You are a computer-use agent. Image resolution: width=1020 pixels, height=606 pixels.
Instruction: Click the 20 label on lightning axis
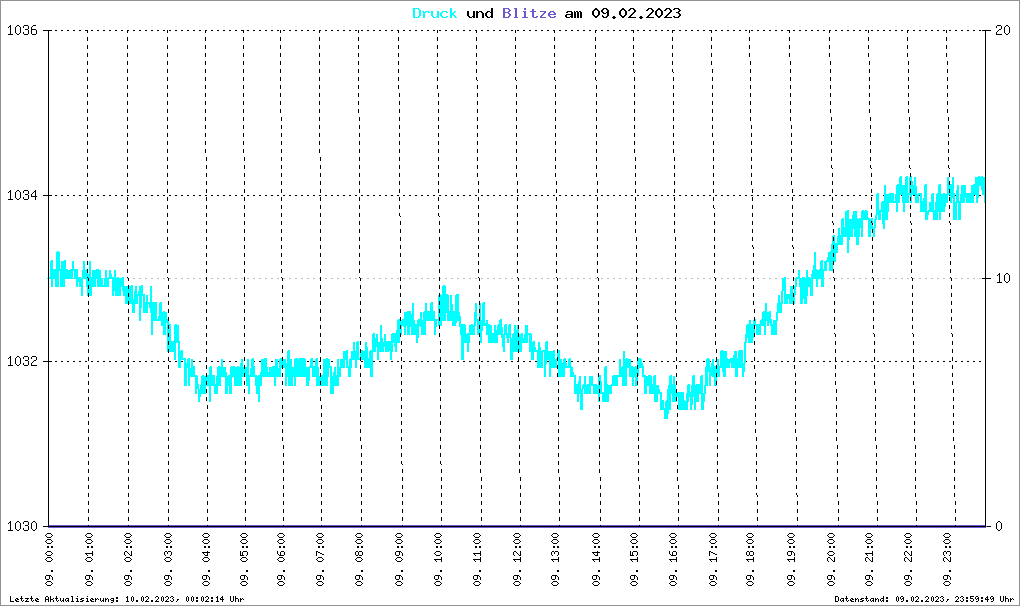[1003, 31]
